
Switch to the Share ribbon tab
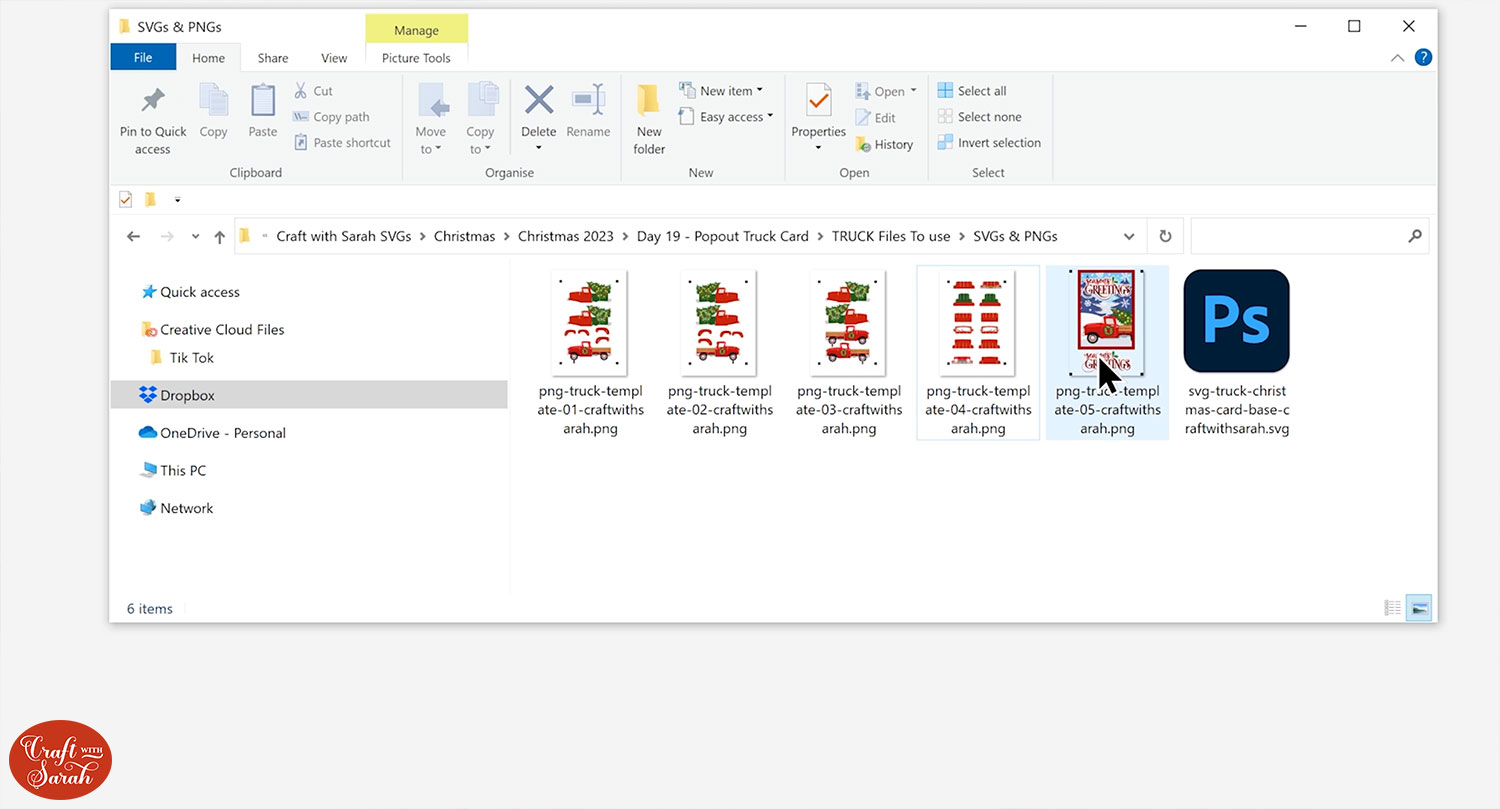[273, 58]
